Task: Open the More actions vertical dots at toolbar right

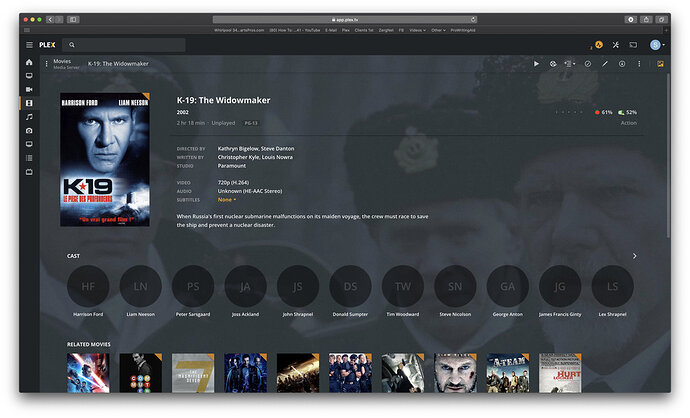Action: [x=639, y=64]
